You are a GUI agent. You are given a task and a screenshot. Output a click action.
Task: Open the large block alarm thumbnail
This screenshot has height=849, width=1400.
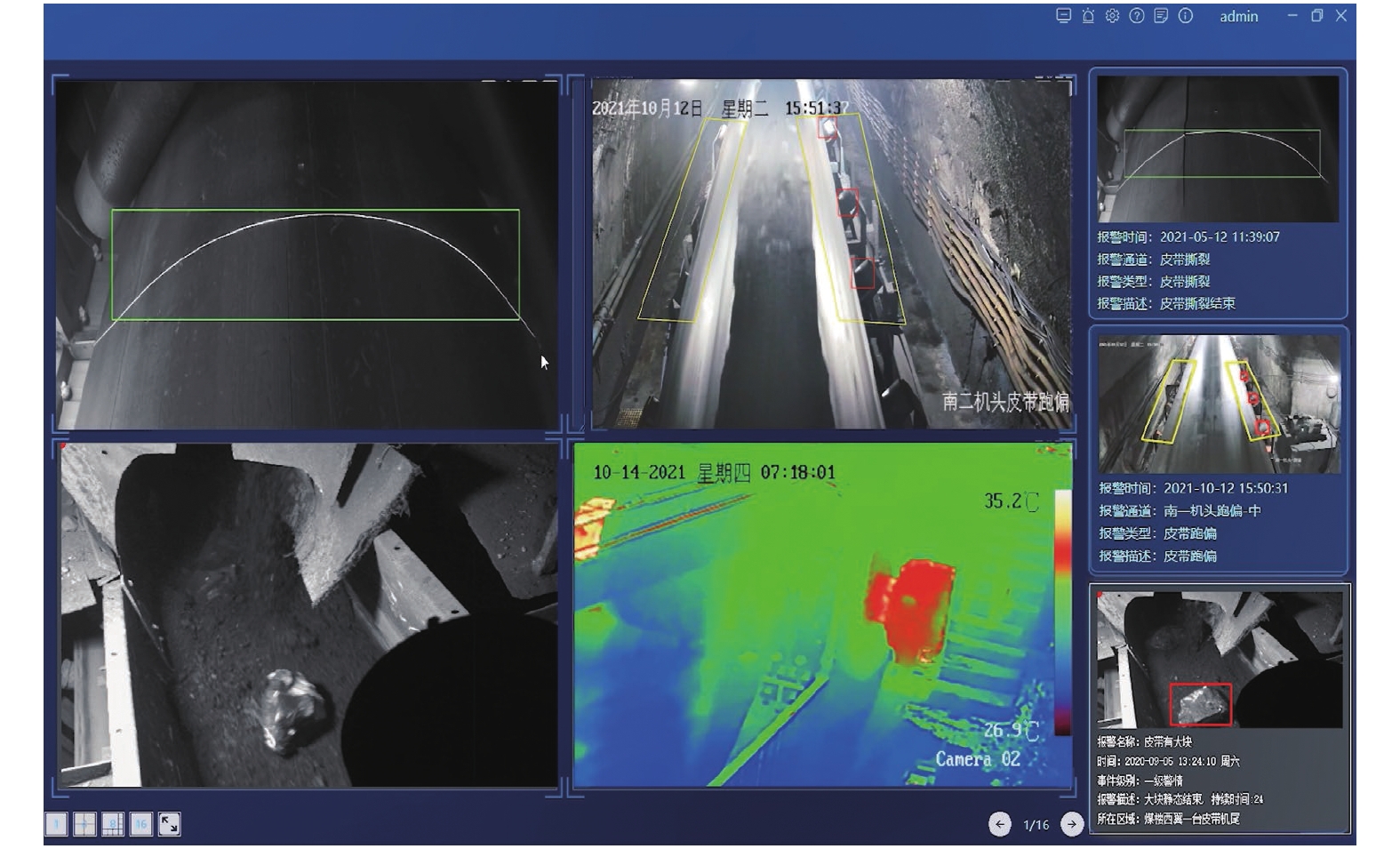pyautogui.click(x=1219, y=660)
